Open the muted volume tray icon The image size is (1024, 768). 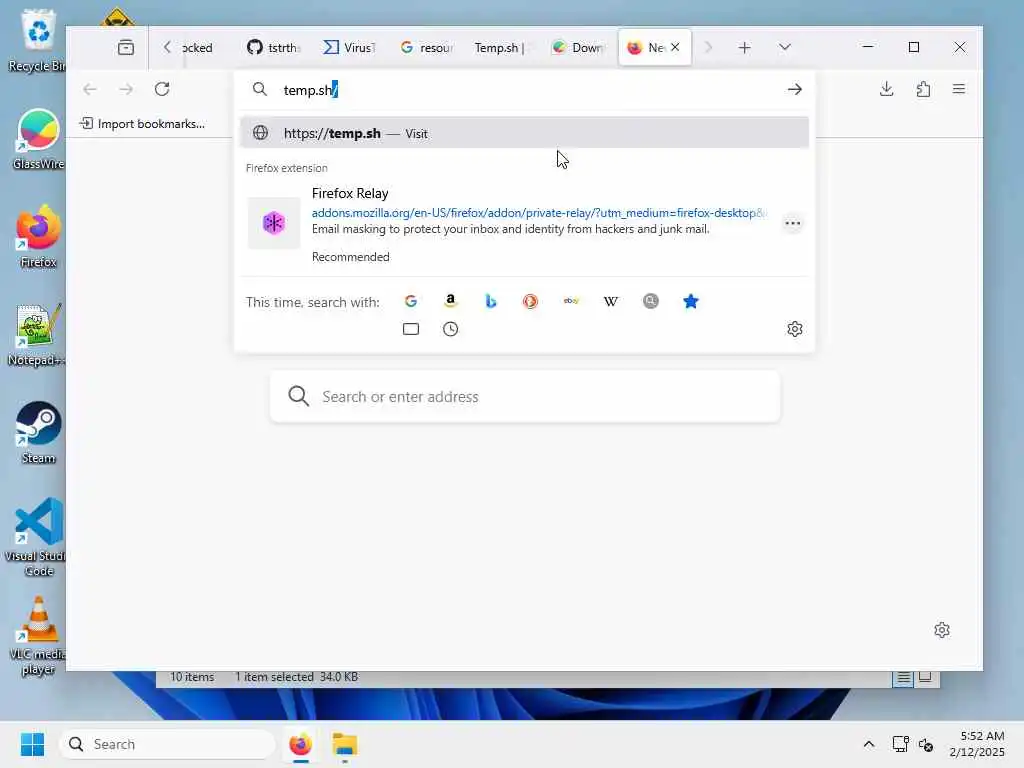pos(925,744)
